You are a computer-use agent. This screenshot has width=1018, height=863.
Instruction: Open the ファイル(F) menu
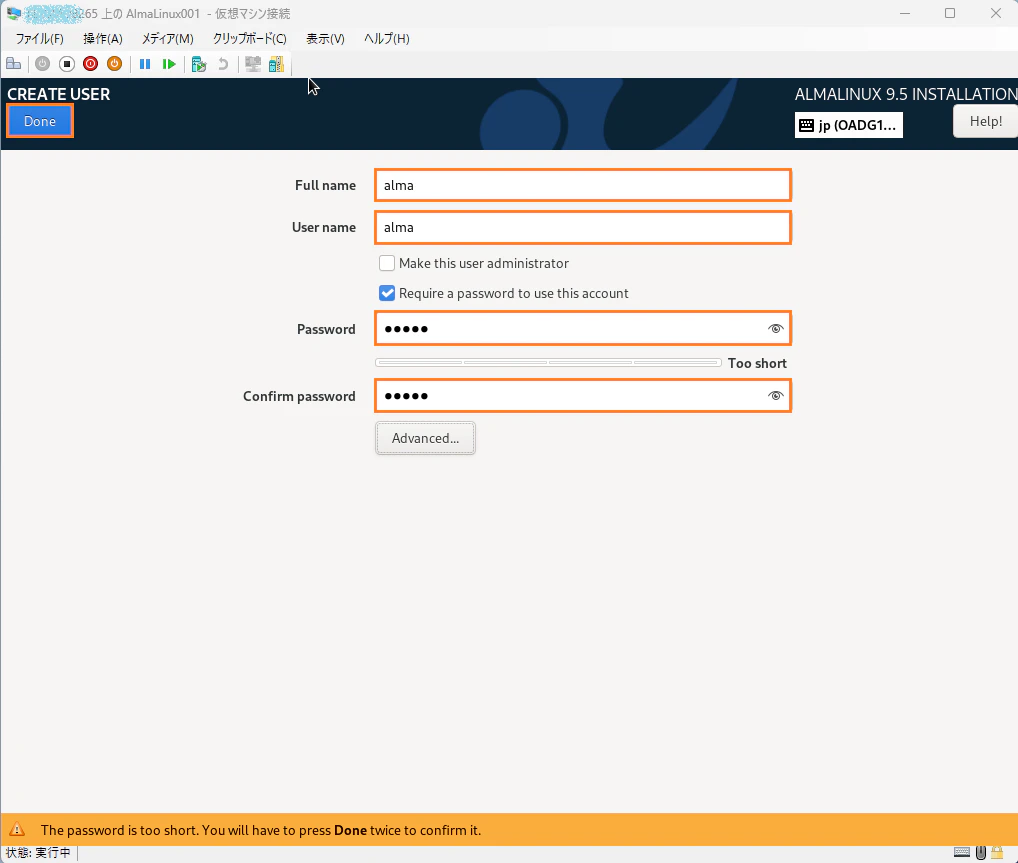40,38
